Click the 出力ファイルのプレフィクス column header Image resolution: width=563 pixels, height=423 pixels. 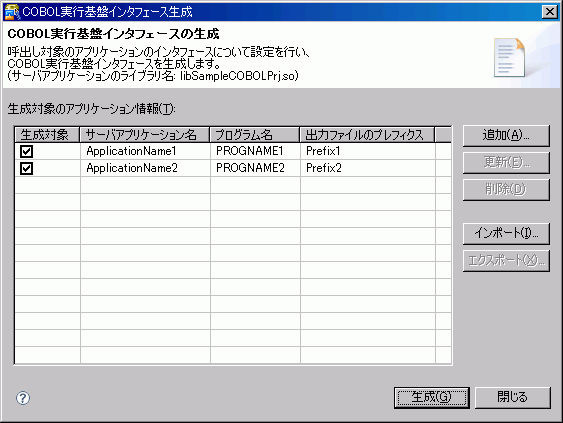coord(367,135)
